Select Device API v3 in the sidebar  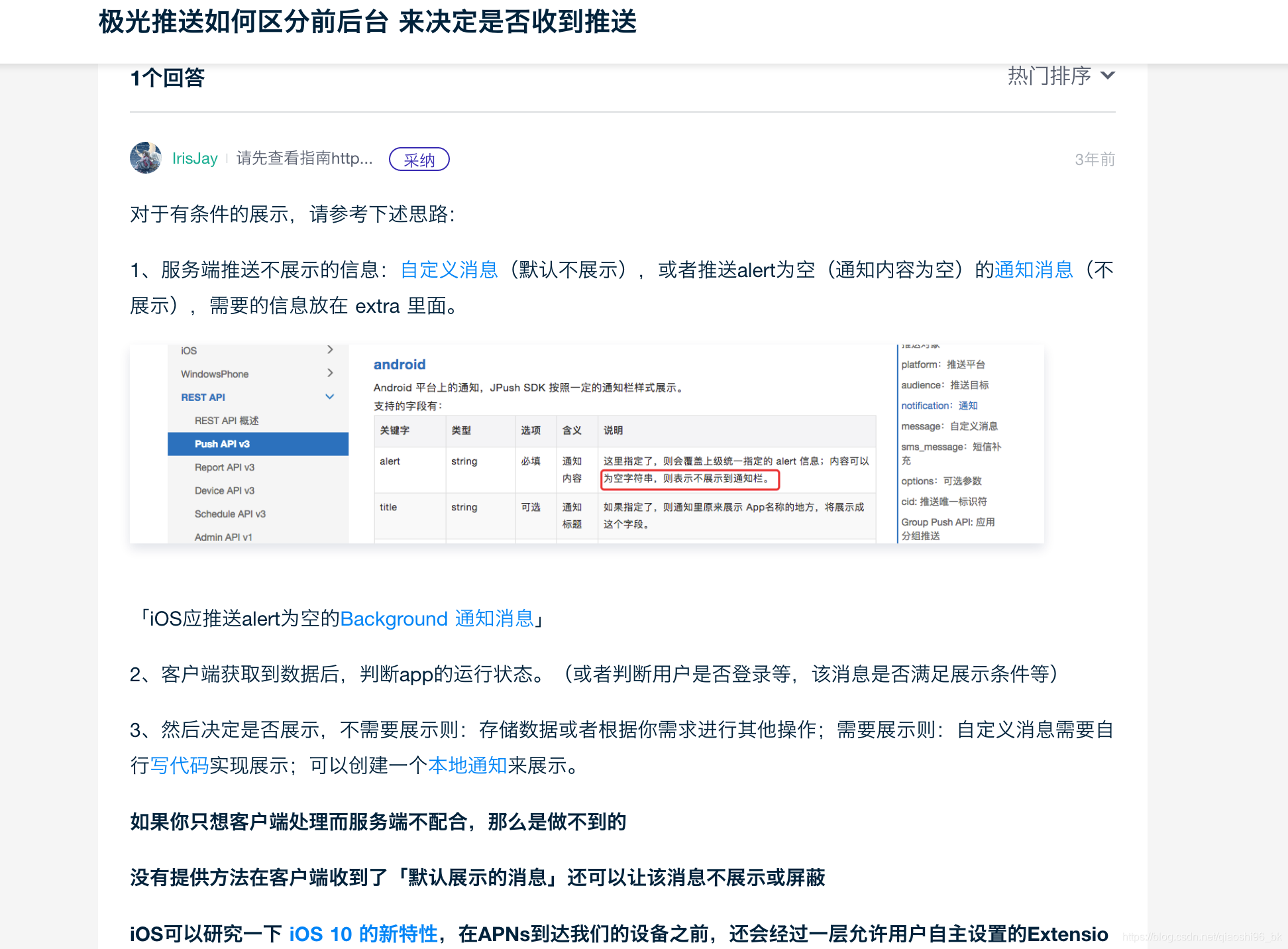[225, 490]
